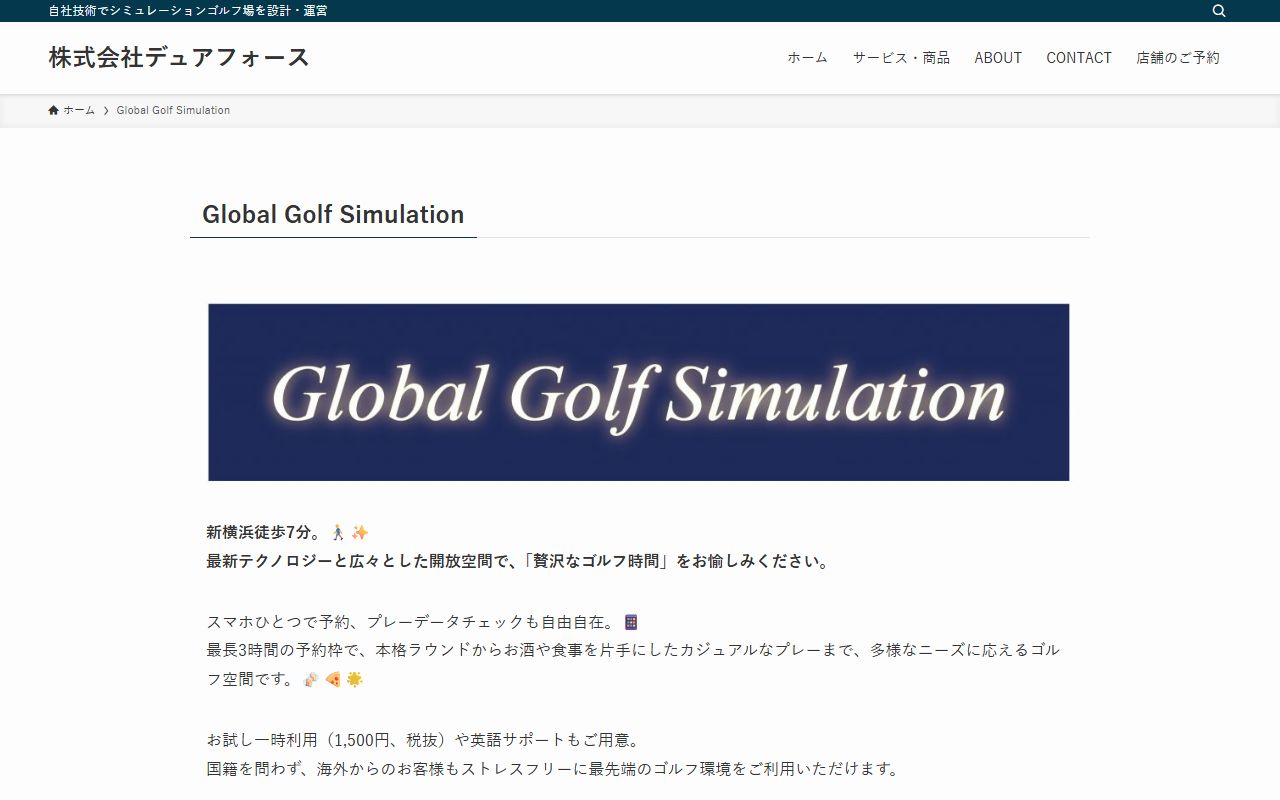Image resolution: width=1280 pixels, height=800 pixels.
Task: Click Global Golf Simulation breadcrumb text
Action: pyautogui.click(x=173, y=110)
